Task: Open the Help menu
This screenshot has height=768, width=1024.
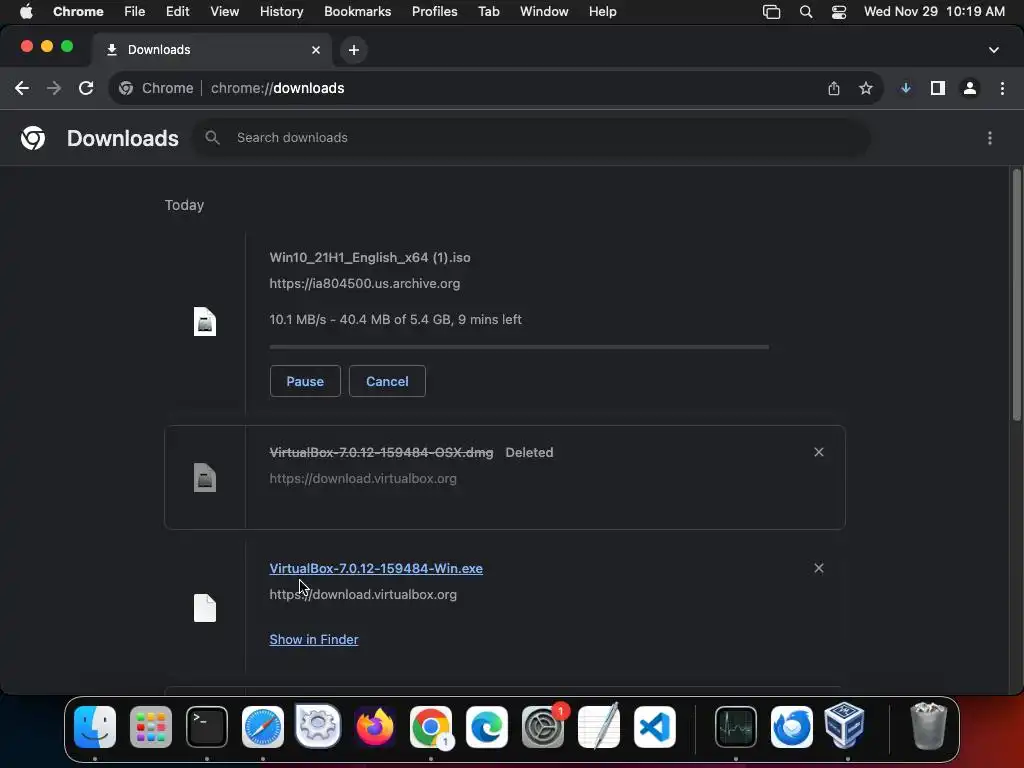Action: point(602,12)
